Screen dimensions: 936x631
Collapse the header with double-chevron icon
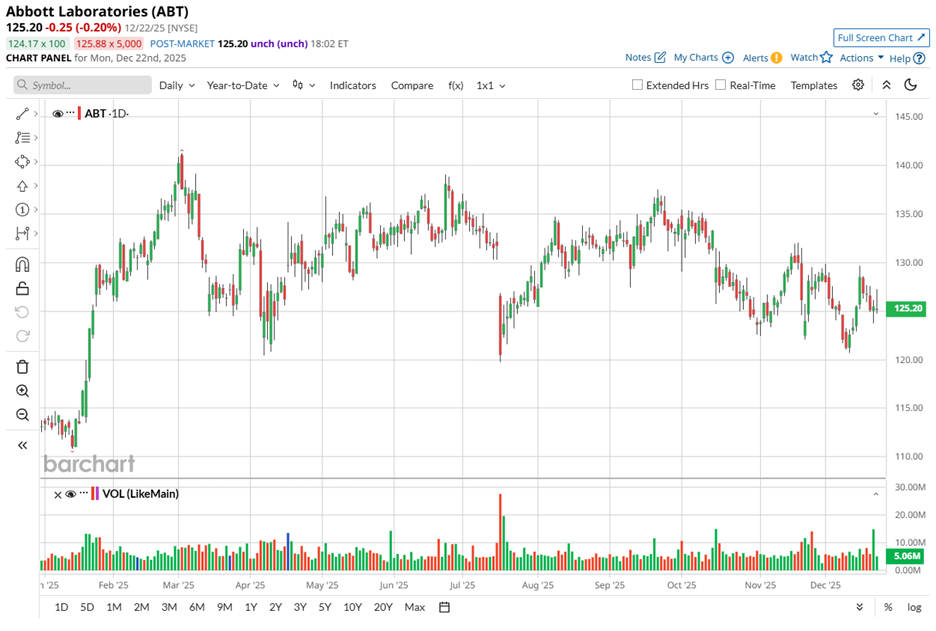coord(886,85)
